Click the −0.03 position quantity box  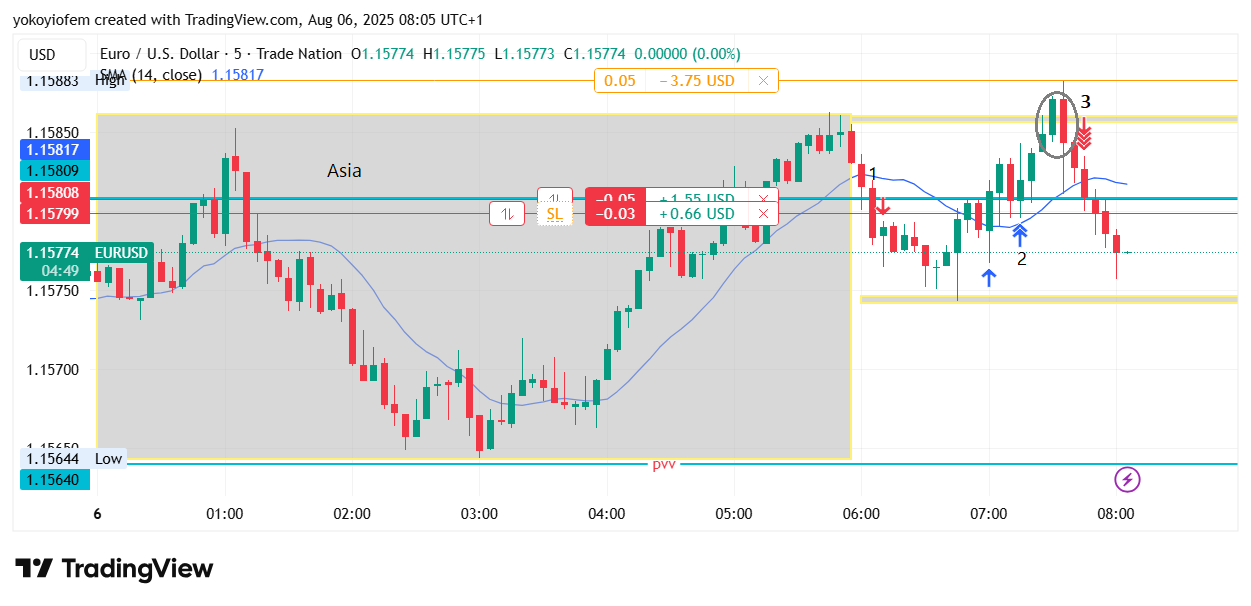tap(614, 213)
